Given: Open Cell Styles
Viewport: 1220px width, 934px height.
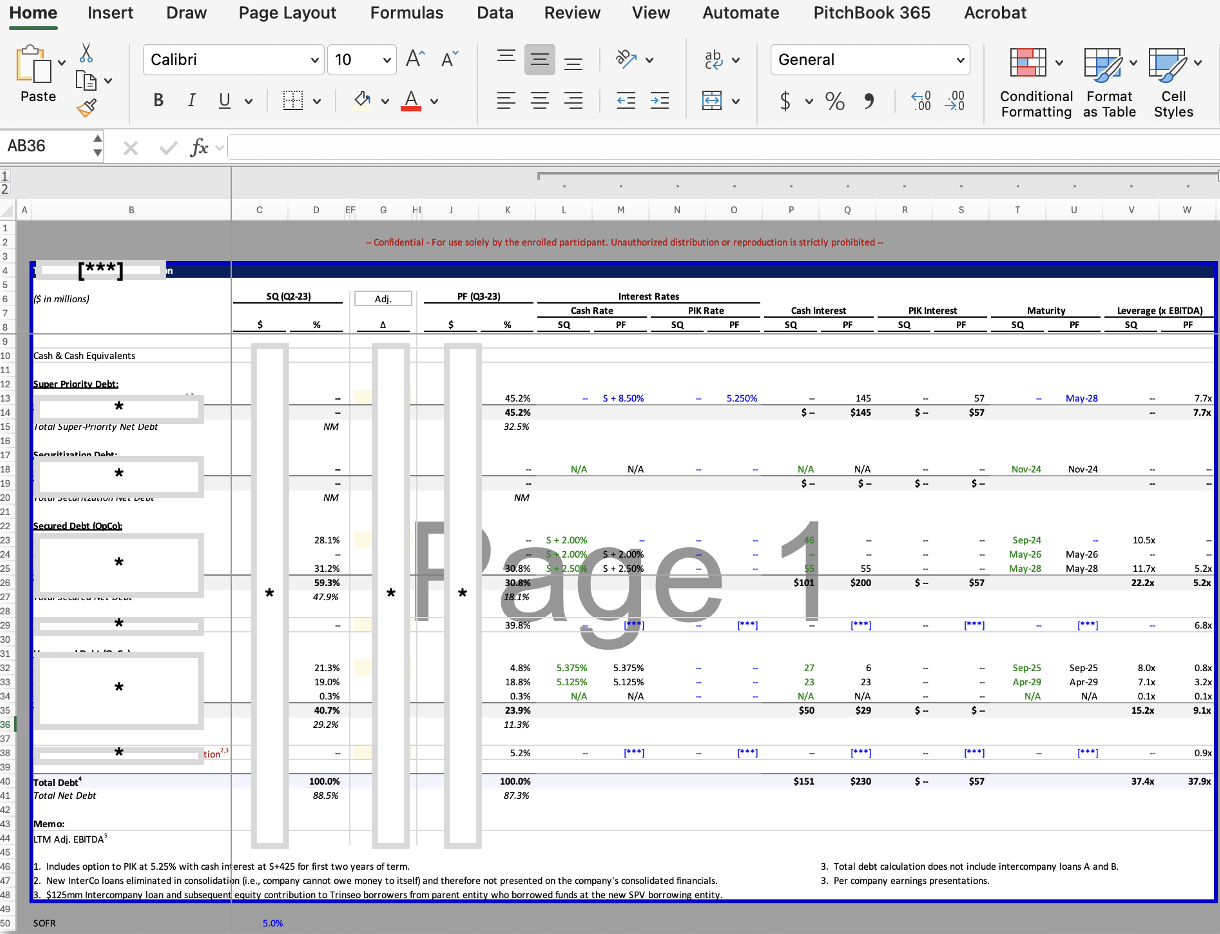Looking at the screenshot, I should click(x=1174, y=82).
